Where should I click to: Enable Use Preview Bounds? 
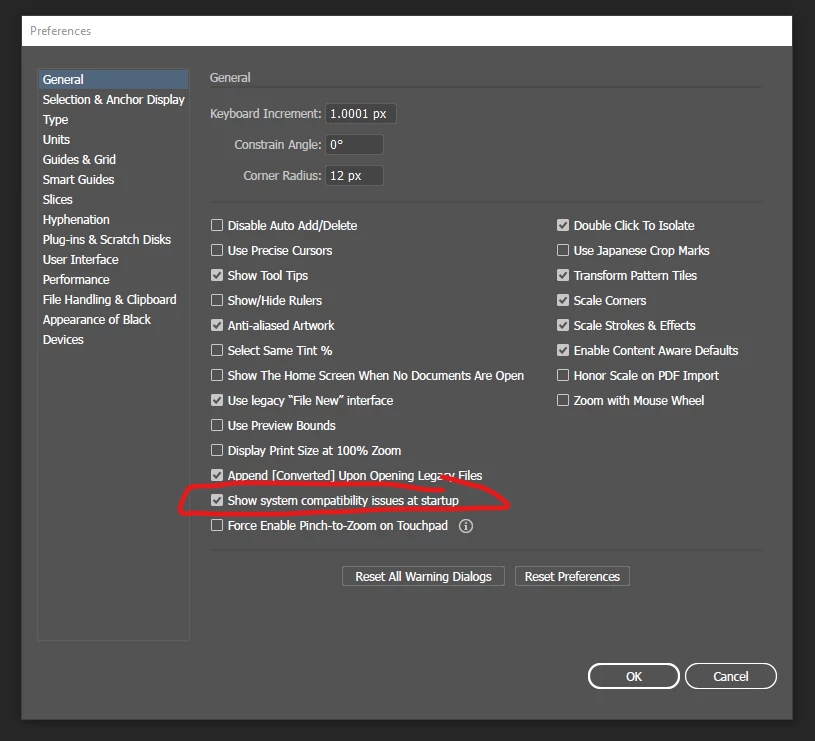(217, 425)
